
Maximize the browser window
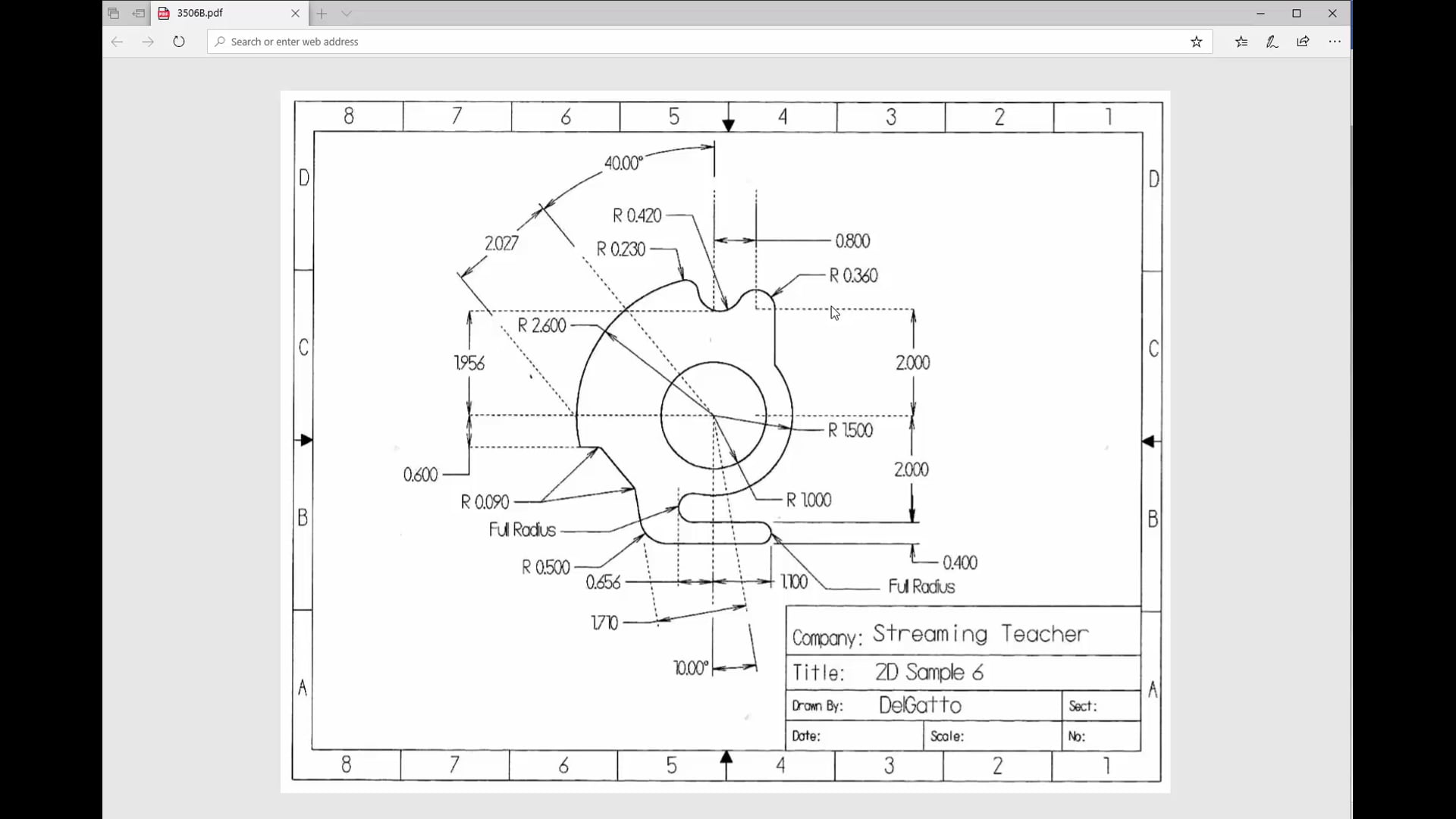click(1297, 13)
